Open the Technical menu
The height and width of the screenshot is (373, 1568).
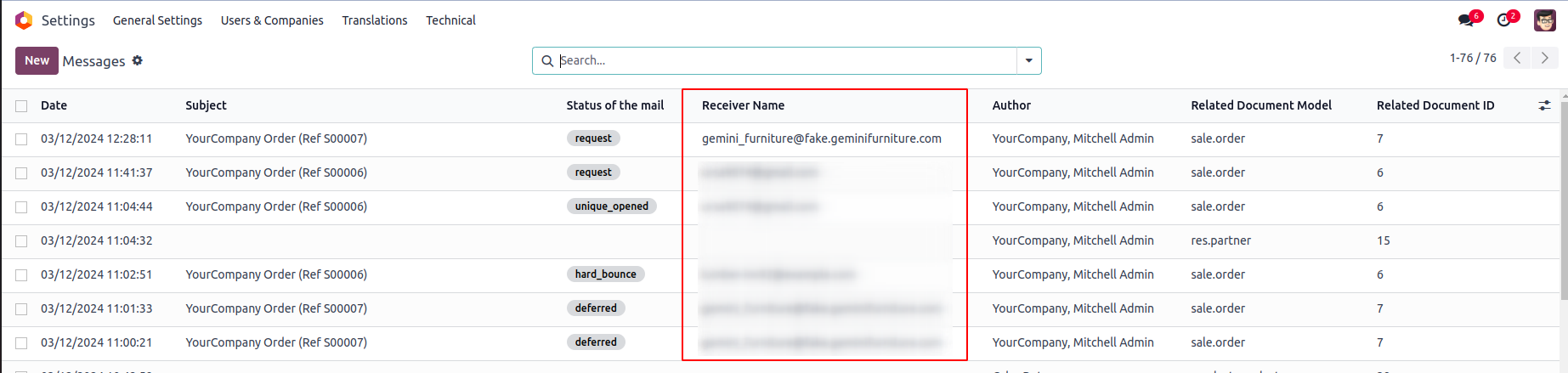point(450,20)
